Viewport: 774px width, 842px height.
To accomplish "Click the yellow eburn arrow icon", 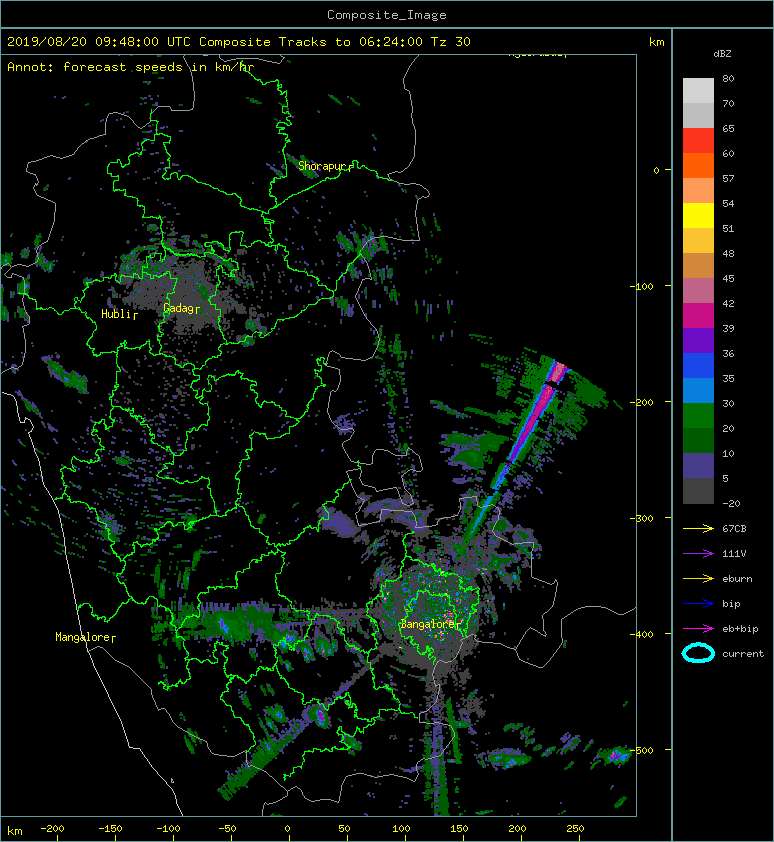I will (x=698, y=579).
